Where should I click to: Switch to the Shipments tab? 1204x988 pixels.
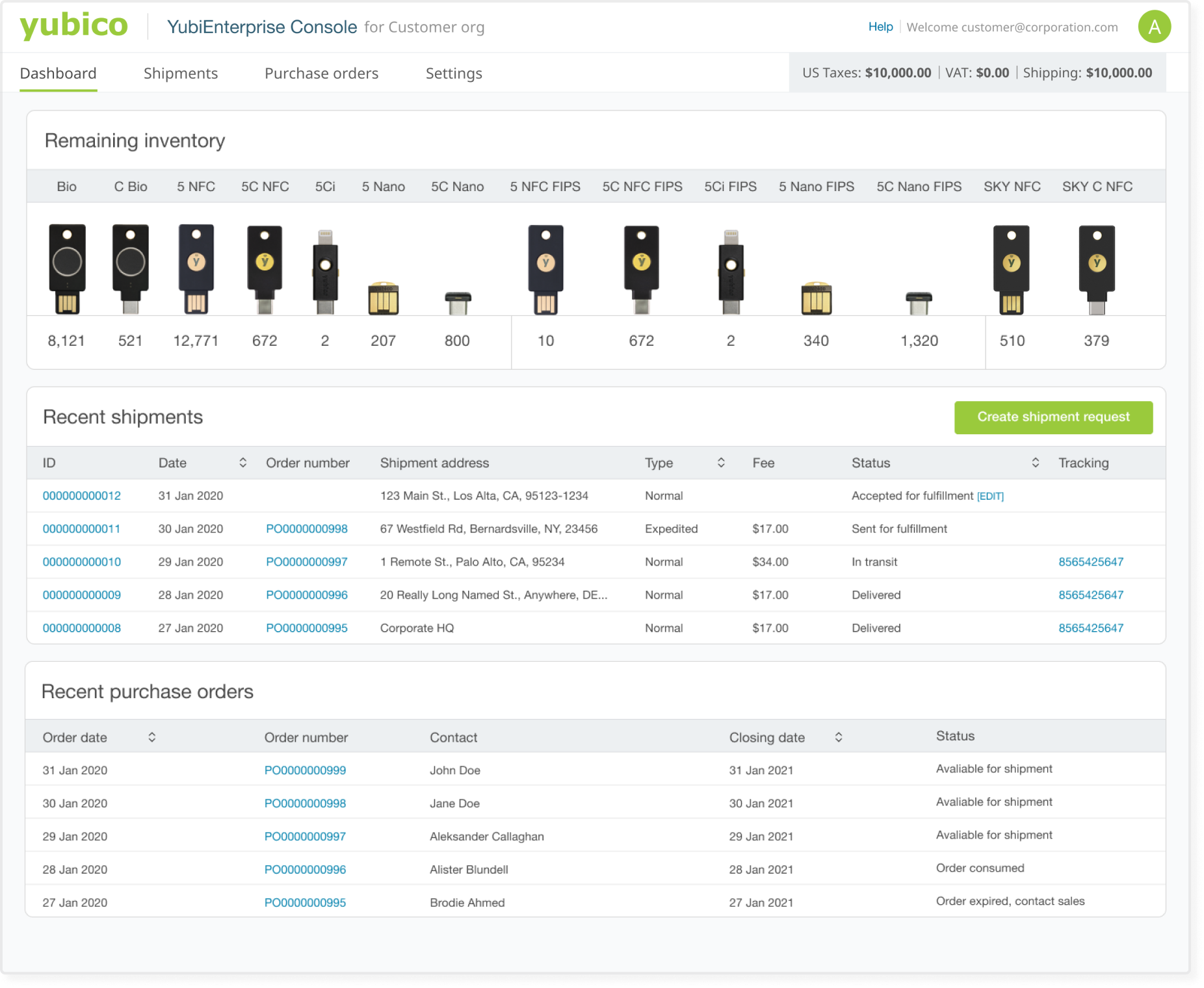point(181,73)
